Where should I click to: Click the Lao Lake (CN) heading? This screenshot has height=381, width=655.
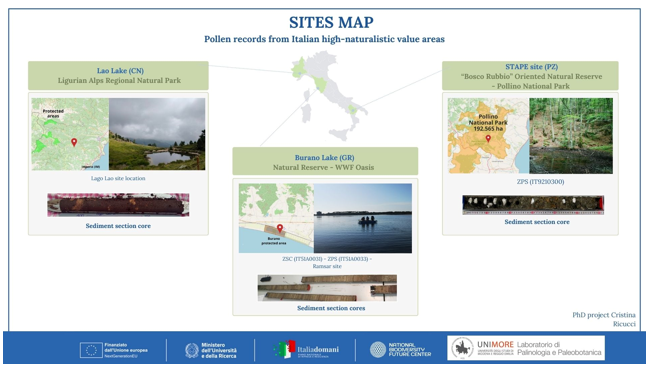(x=120, y=71)
